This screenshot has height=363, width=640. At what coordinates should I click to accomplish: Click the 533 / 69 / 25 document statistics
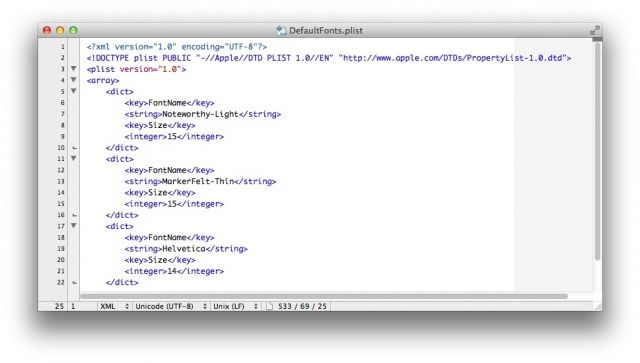[302, 306]
